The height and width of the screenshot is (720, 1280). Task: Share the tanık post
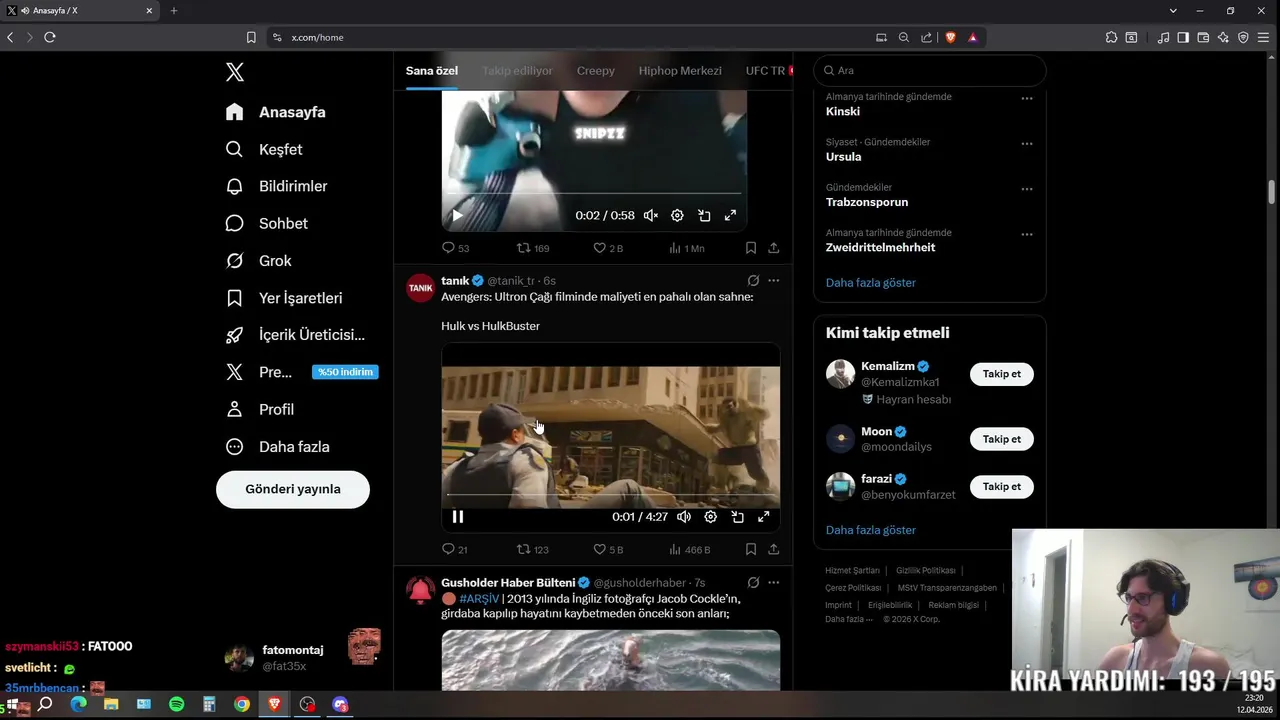(773, 549)
